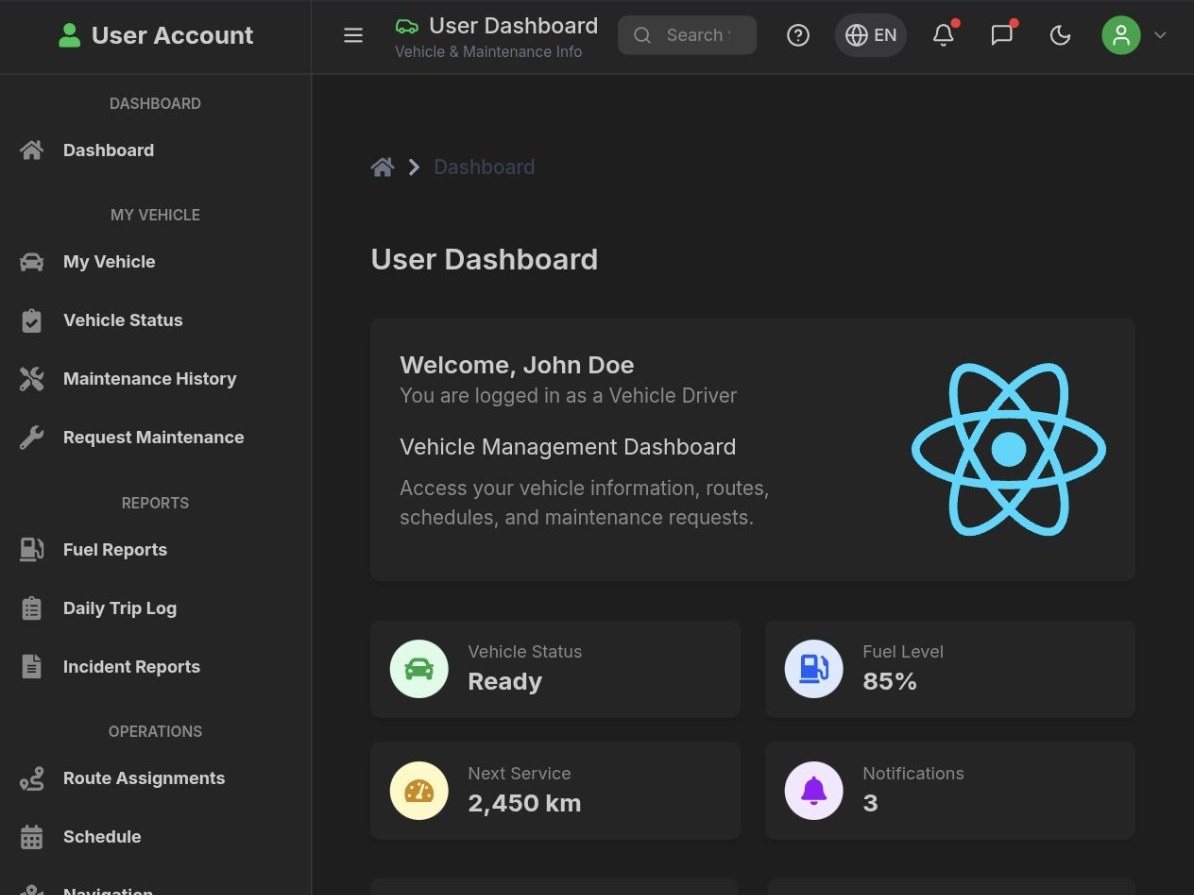
Task: Open the Vehicle Status Ready card
Action: click(x=555, y=669)
